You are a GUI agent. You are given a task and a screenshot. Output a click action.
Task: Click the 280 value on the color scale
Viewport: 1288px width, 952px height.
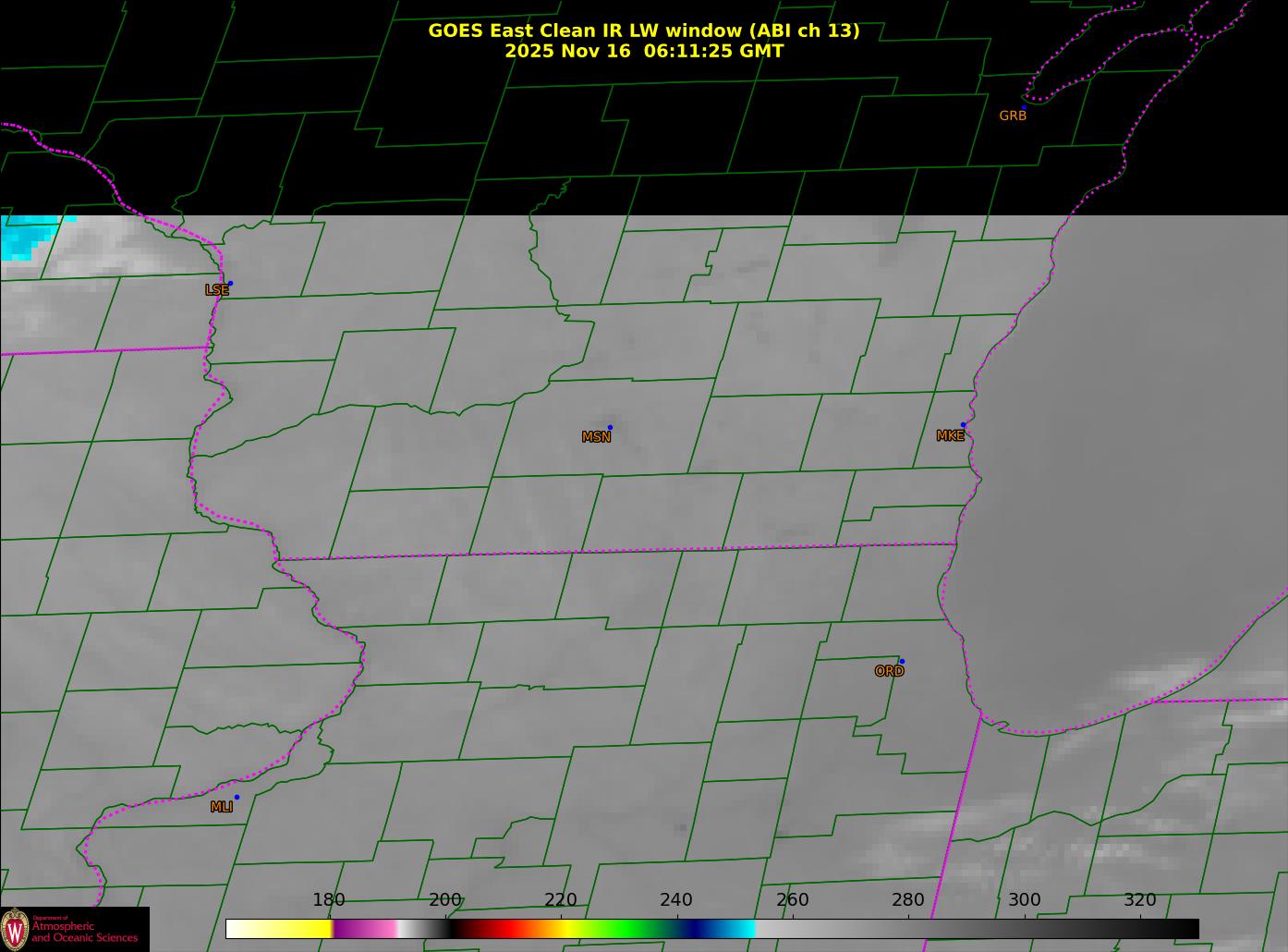tap(908, 900)
